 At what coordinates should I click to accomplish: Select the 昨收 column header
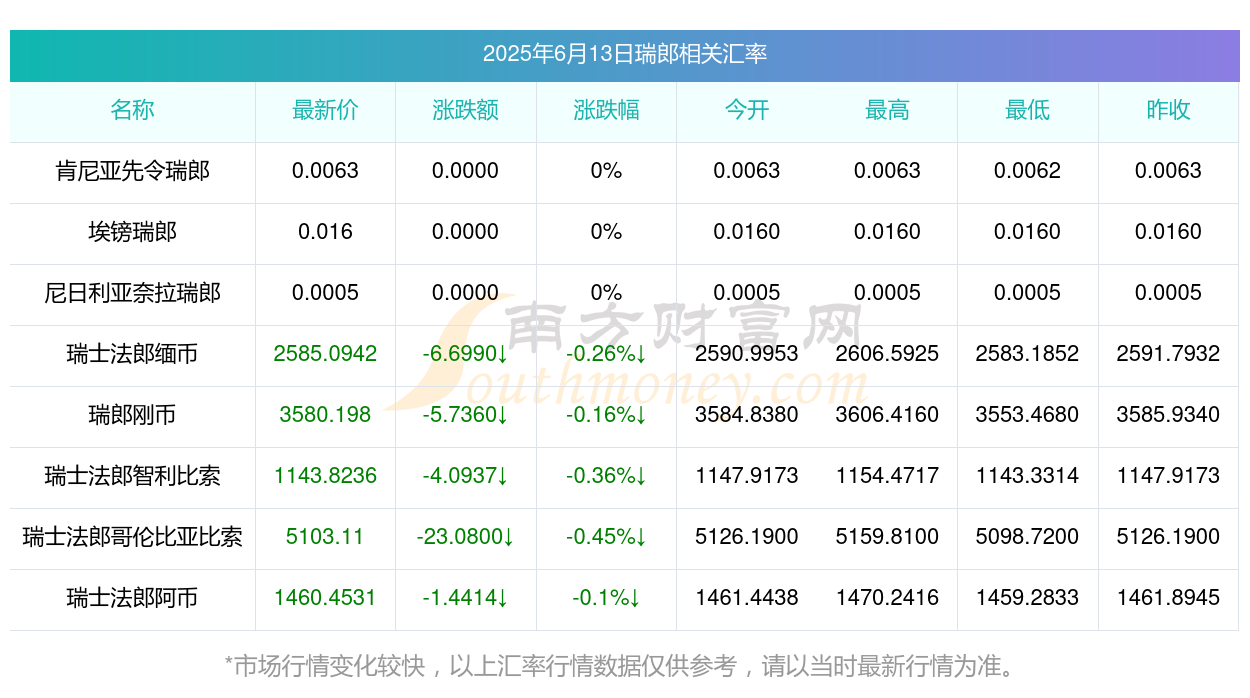[1168, 110]
